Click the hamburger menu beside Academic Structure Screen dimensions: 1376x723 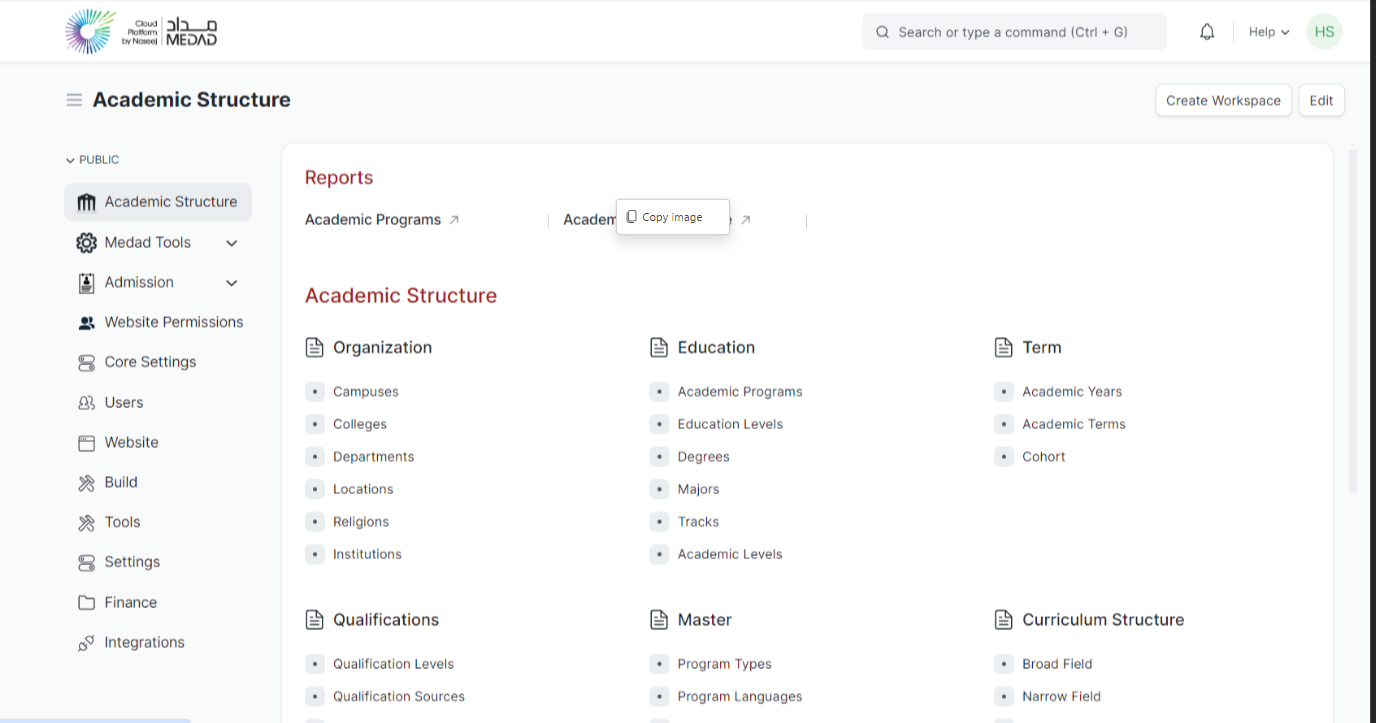coord(74,100)
